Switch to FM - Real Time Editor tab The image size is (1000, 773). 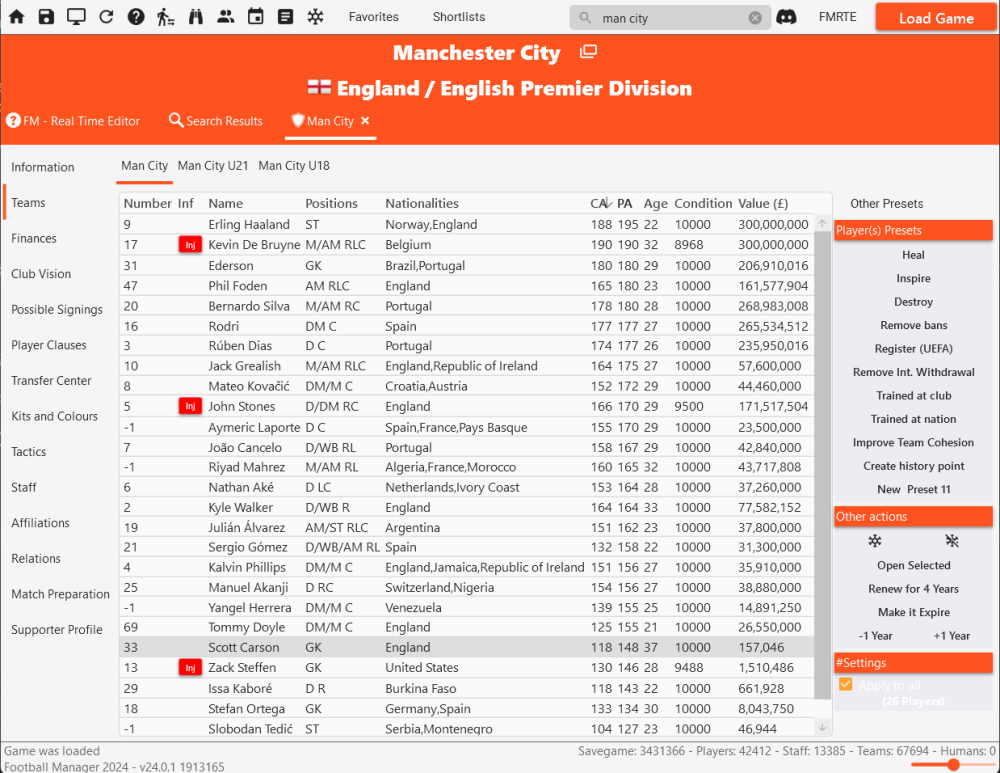[73, 121]
